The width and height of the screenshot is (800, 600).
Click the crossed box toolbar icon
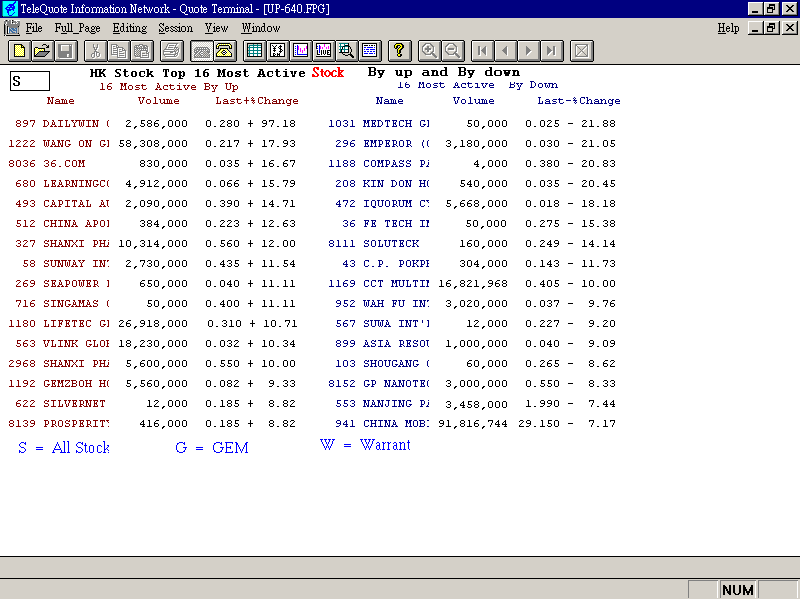point(582,51)
